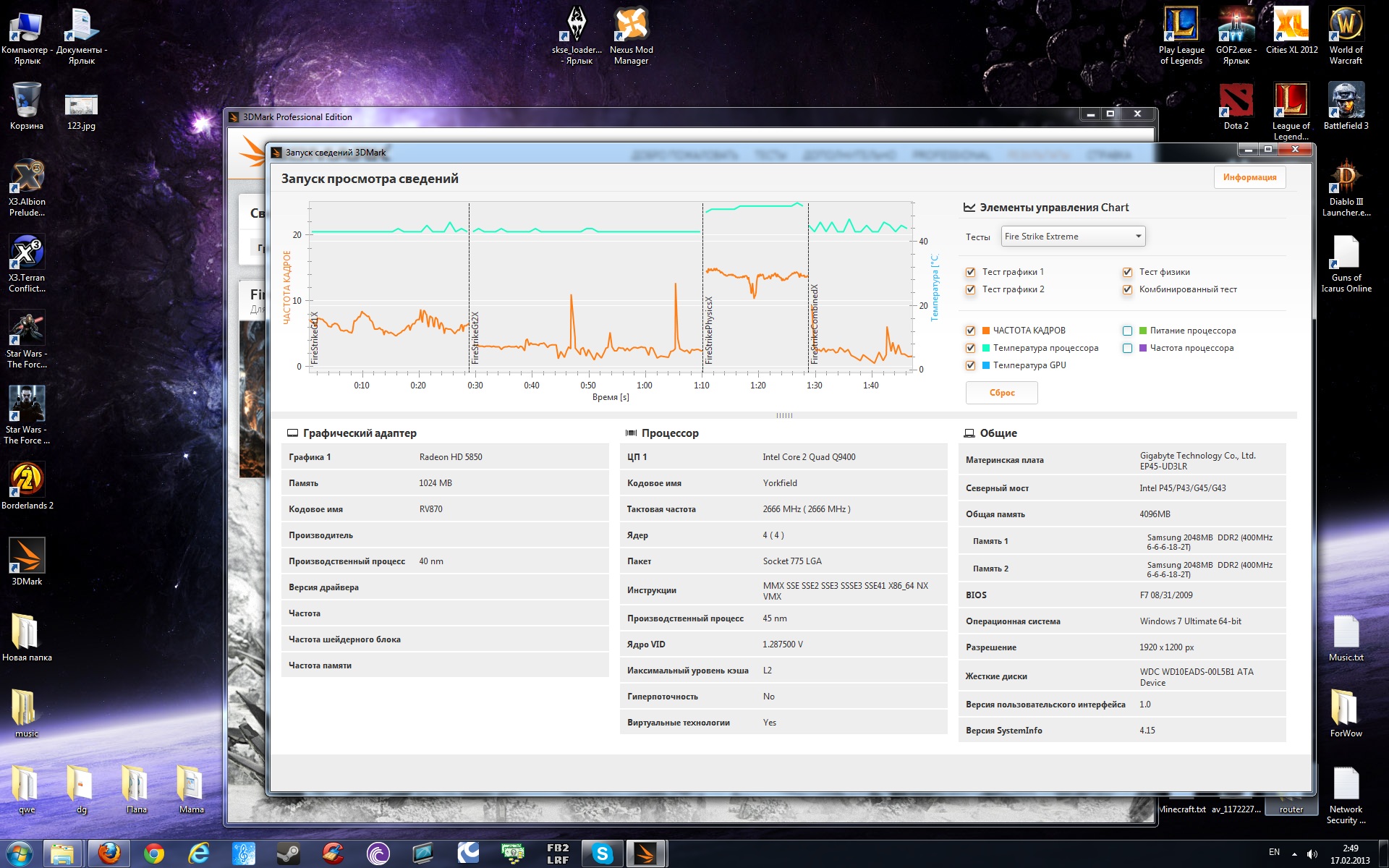This screenshot has width=1389, height=868.
Task: Select the X3 Albion Prelude shortcut
Action: (x=27, y=188)
